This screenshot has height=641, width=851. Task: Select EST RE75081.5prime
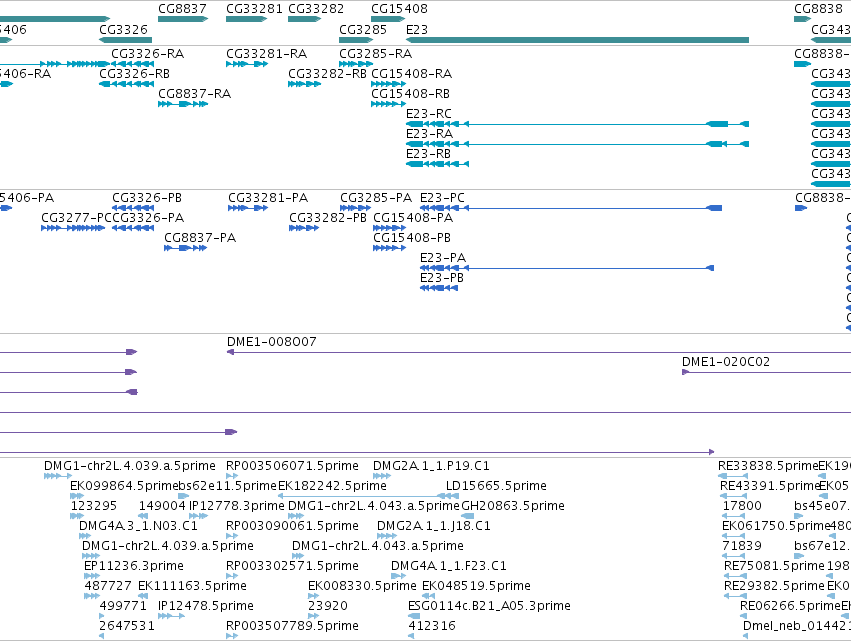click(735, 576)
